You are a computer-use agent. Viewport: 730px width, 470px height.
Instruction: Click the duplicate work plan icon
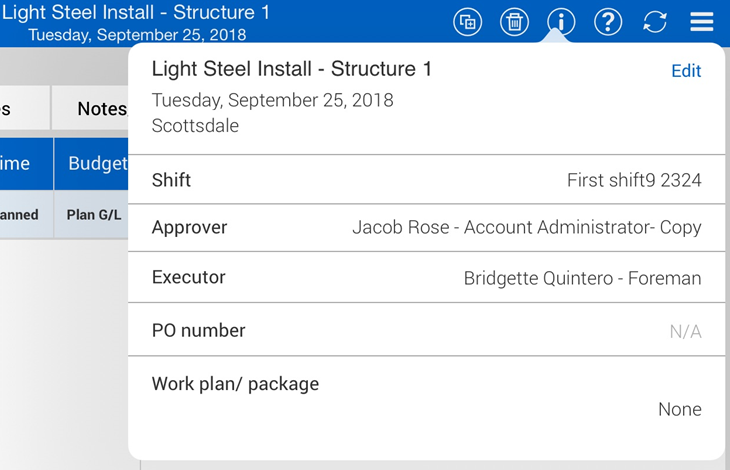(467, 21)
